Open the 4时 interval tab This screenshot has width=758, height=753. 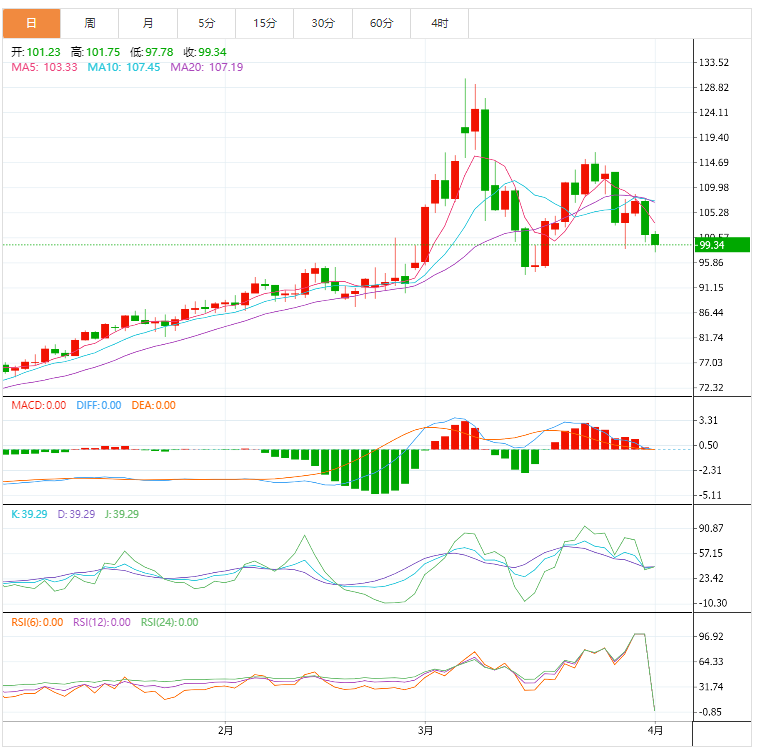coord(440,23)
